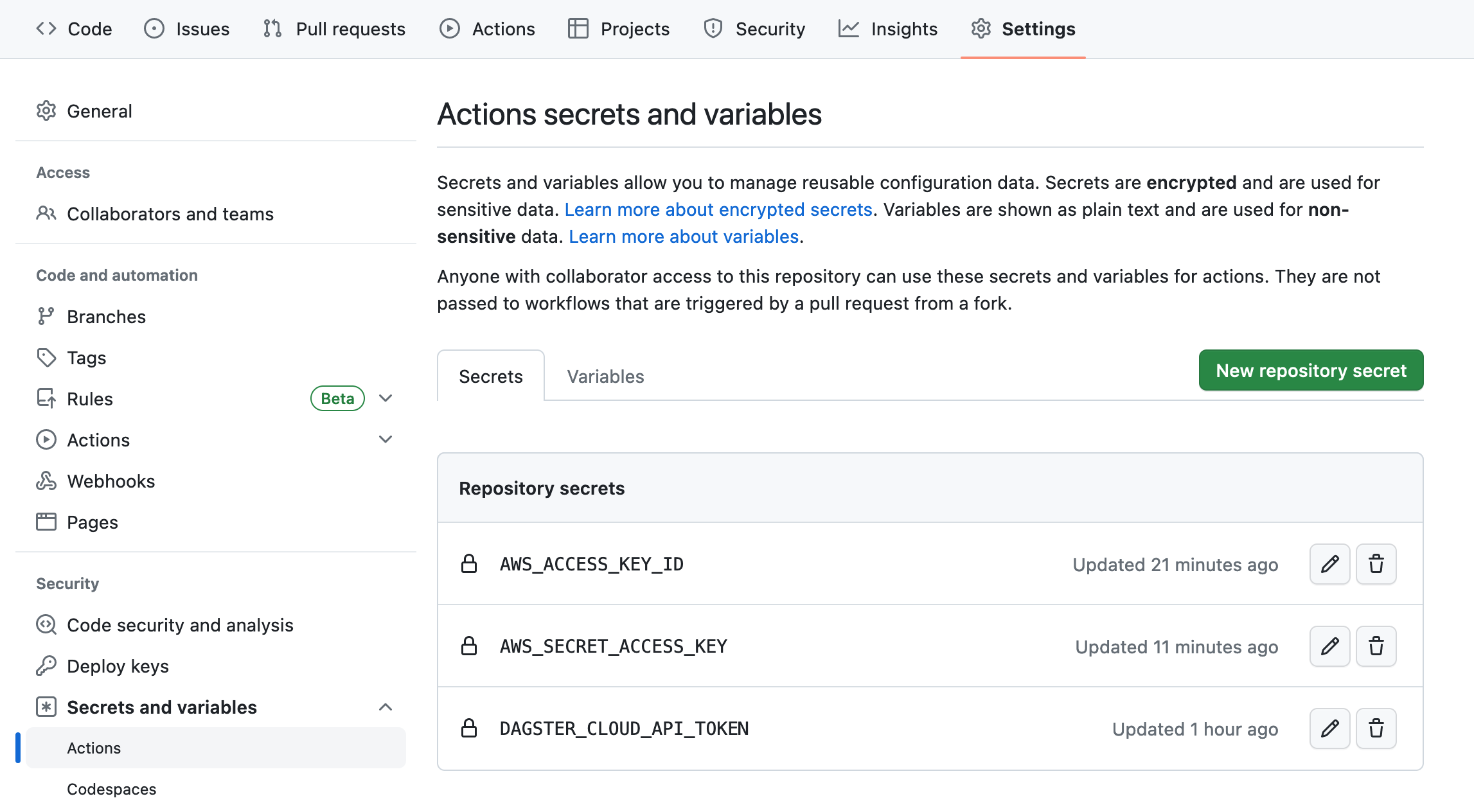
Task: Click the trash icon beside DAGSTER_CLOUD_API_TOKEN
Action: pos(1376,728)
